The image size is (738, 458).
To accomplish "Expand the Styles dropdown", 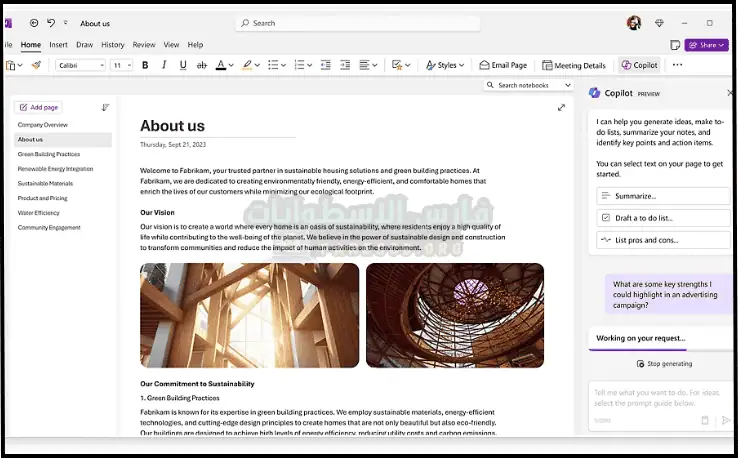I will click(x=445, y=65).
